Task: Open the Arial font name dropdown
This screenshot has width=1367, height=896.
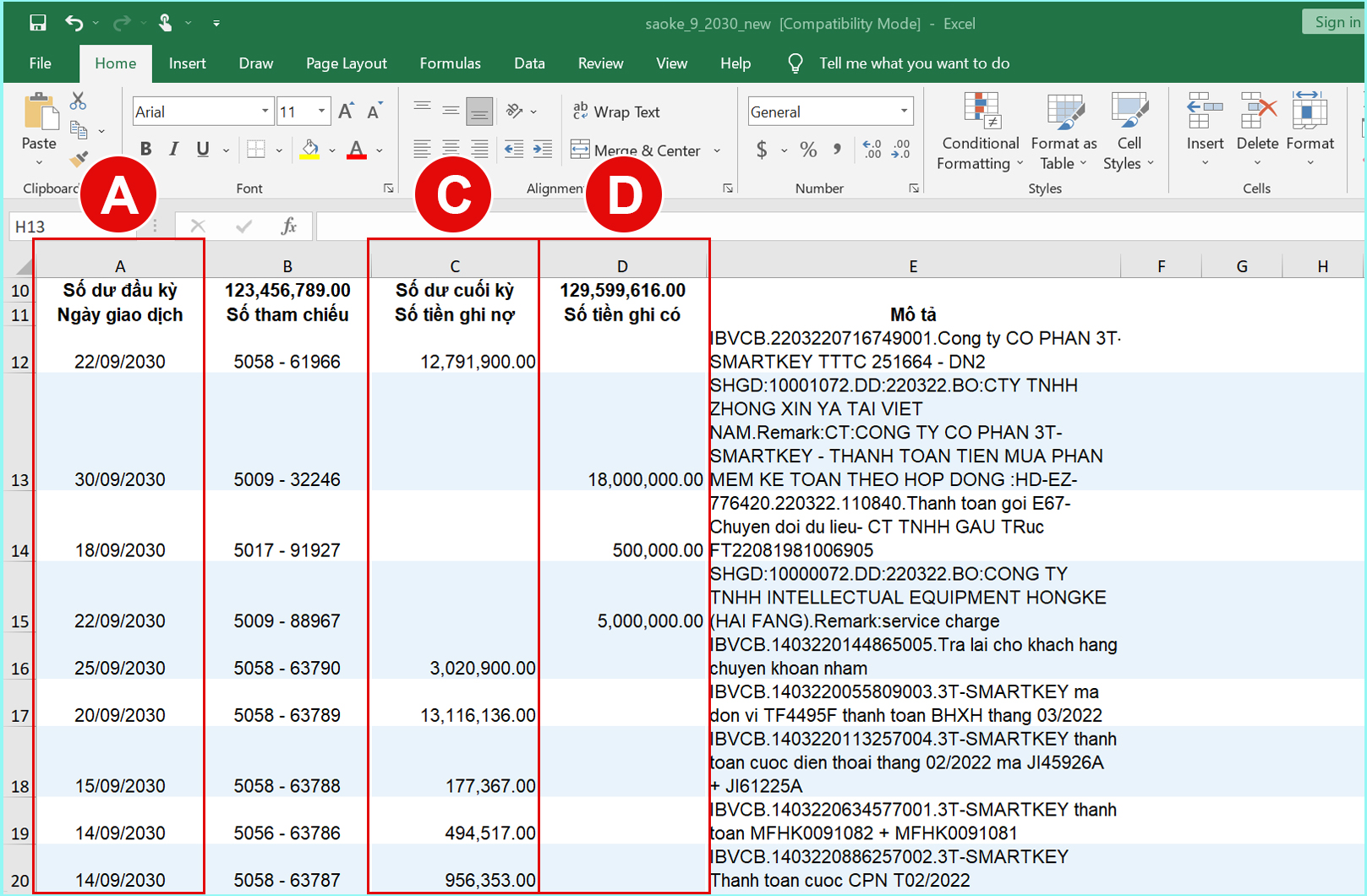Action: 265,112
